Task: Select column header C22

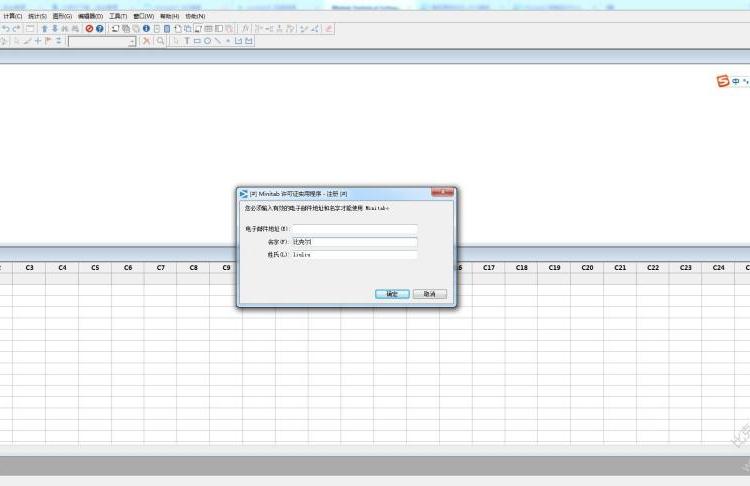Action: (653, 268)
